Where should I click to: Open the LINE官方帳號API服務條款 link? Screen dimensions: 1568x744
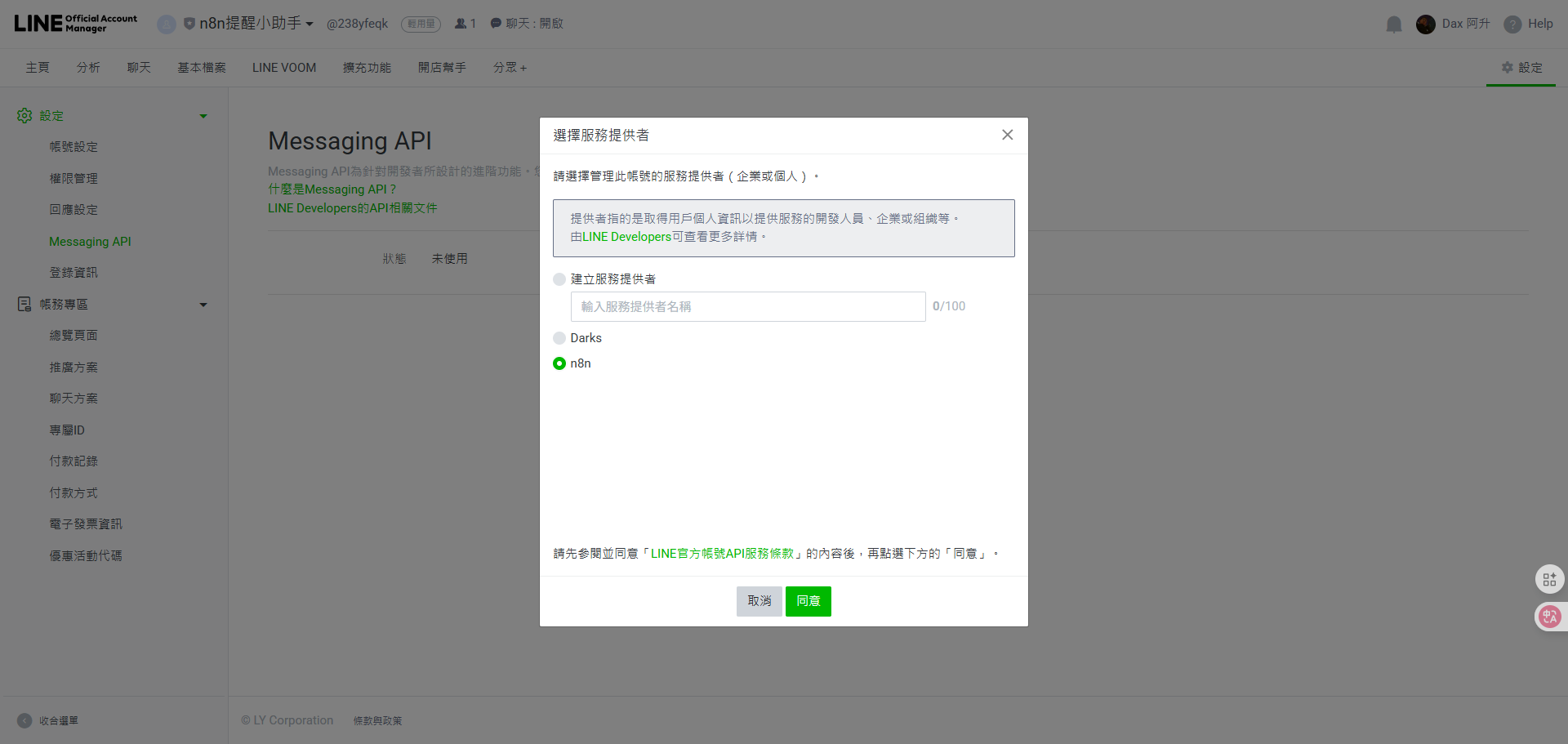[721, 552]
